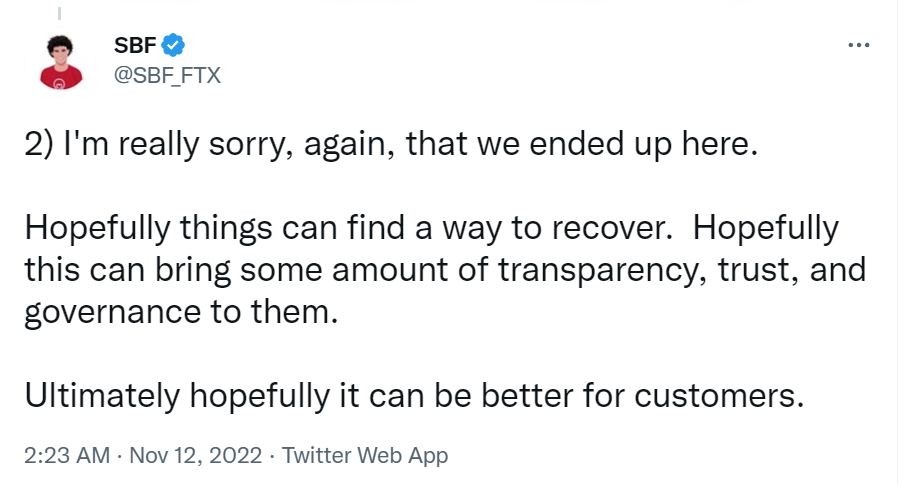The height and width of the screenshot is (484, 899).
Task: Click the "governance to them." line
Action: 175,311
